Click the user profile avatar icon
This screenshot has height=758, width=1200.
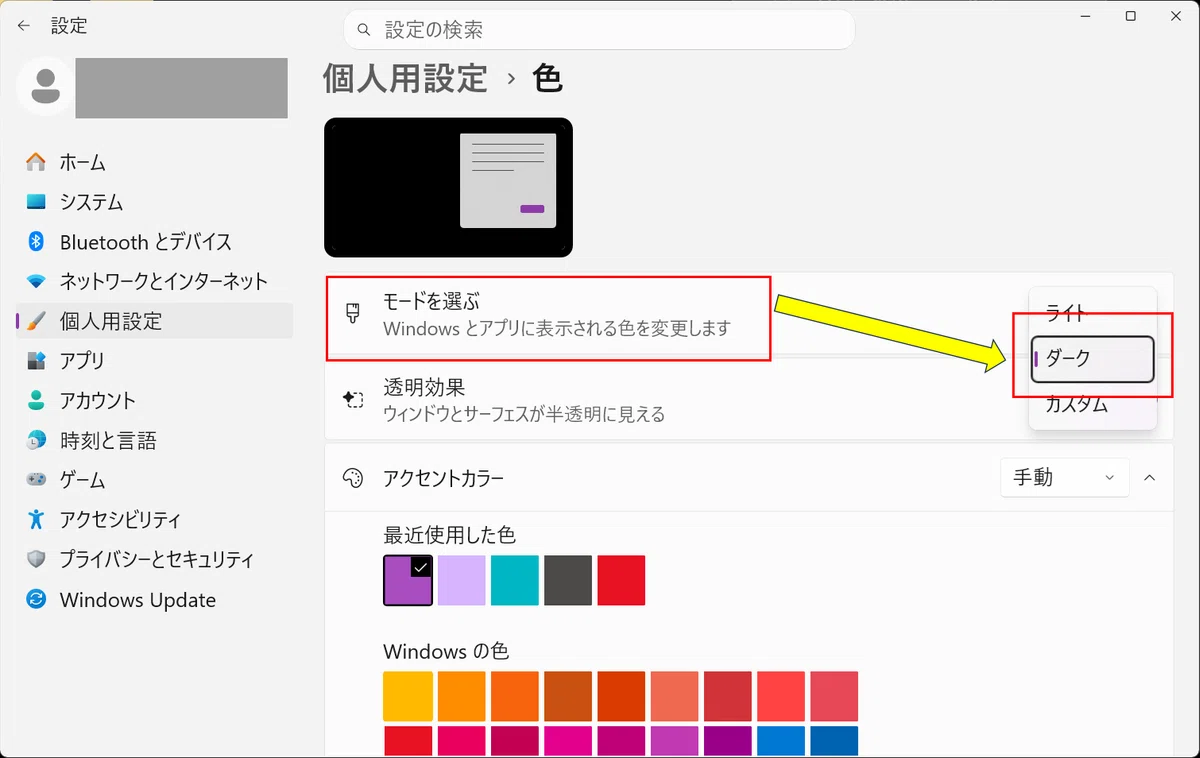pyautogui.click(x=45, y=86)
